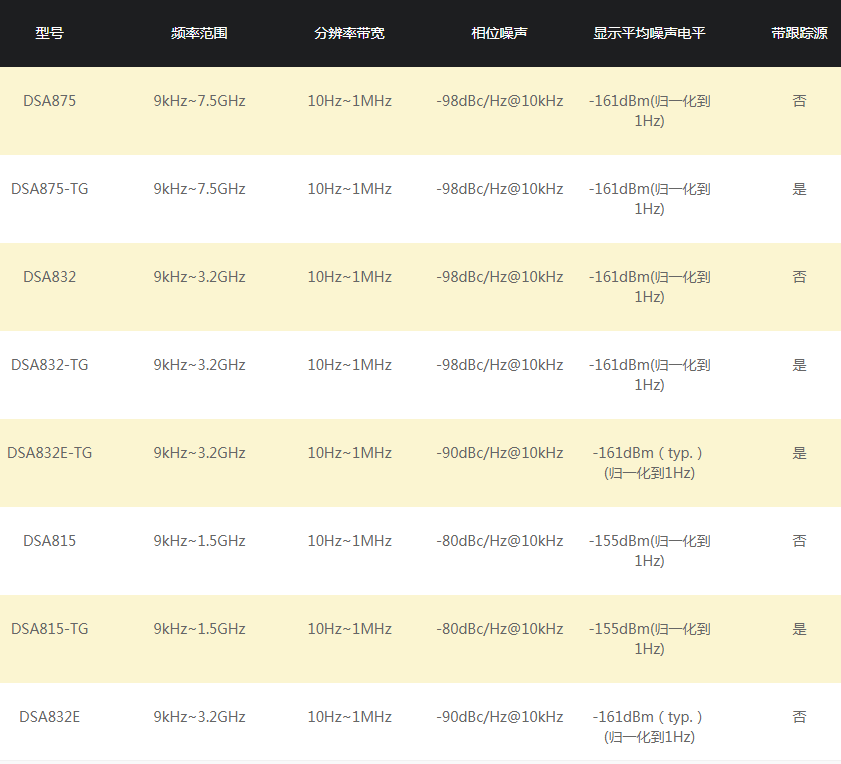Click 9kHz~1.5GHz in the DSA815-TG row

(200, 629)
